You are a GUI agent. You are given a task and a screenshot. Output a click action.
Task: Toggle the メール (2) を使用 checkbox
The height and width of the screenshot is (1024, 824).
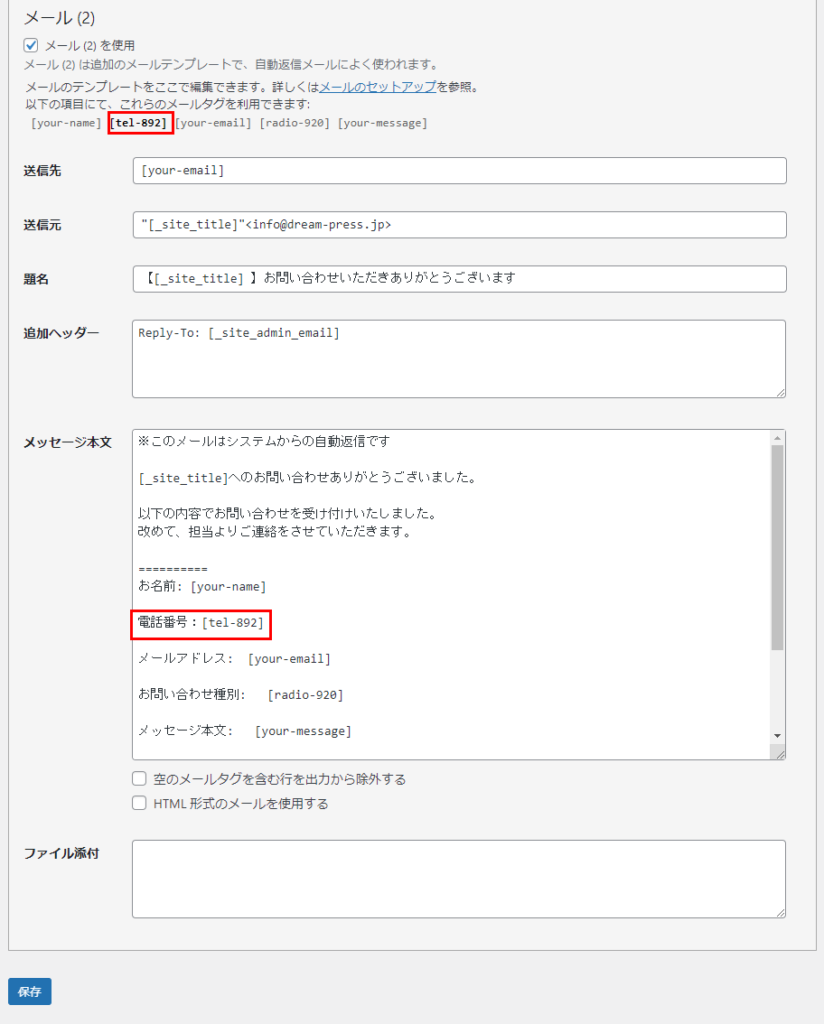(31, 45)
